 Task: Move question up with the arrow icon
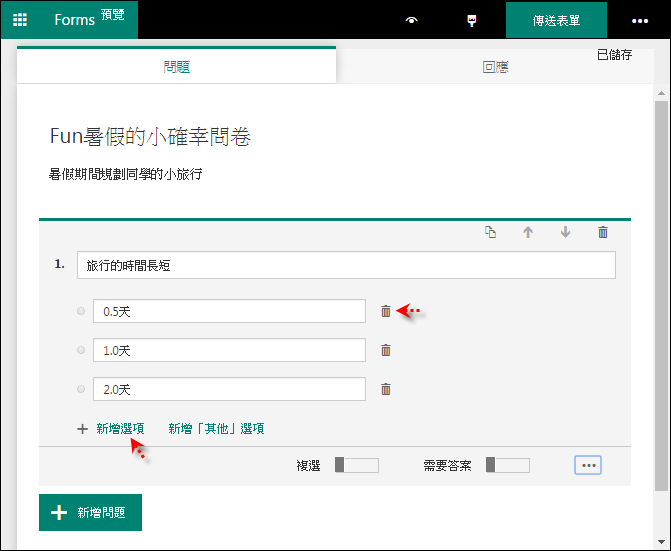pos(528,232)
